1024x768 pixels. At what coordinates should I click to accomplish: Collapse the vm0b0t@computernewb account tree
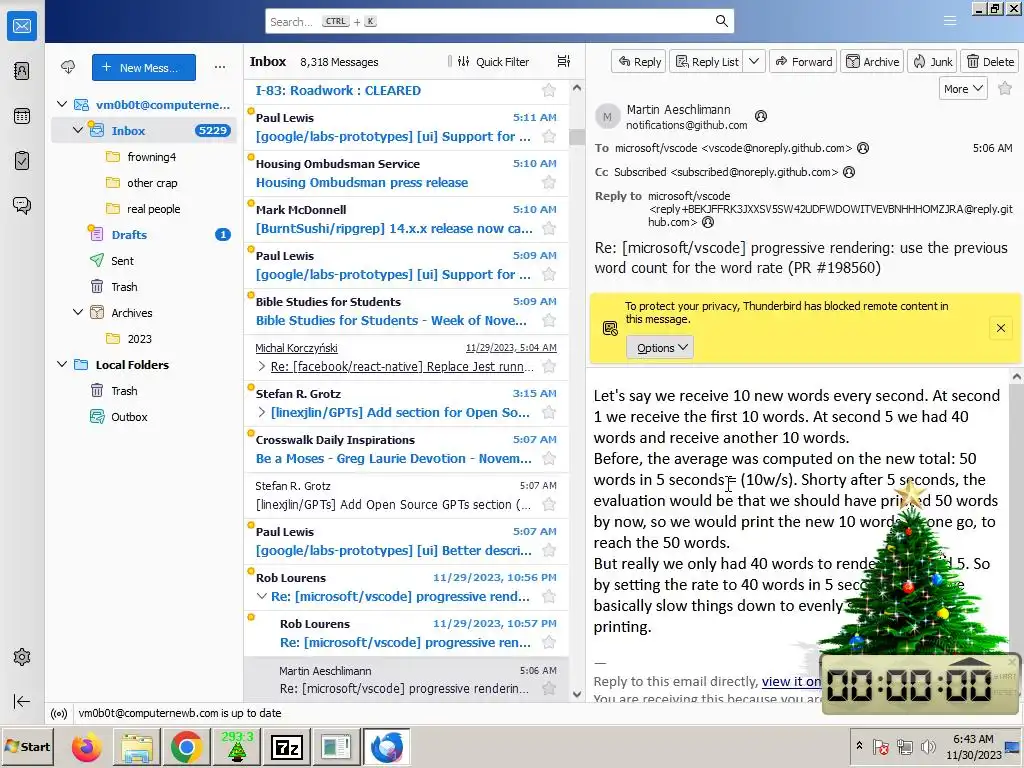click(62, 104)
